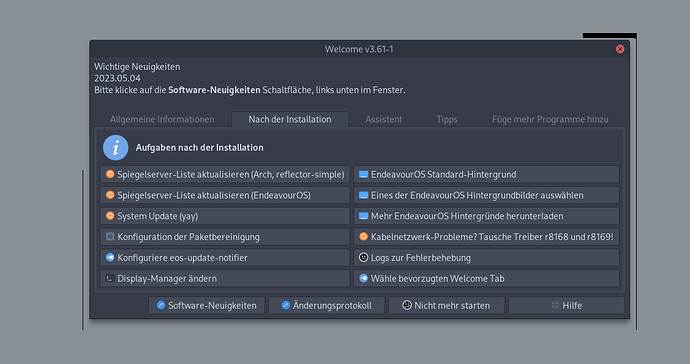This screenshot has height=364, width=690.
Task: Click the blue info icon near Aufgaben heading
Action: click(116, 147)
